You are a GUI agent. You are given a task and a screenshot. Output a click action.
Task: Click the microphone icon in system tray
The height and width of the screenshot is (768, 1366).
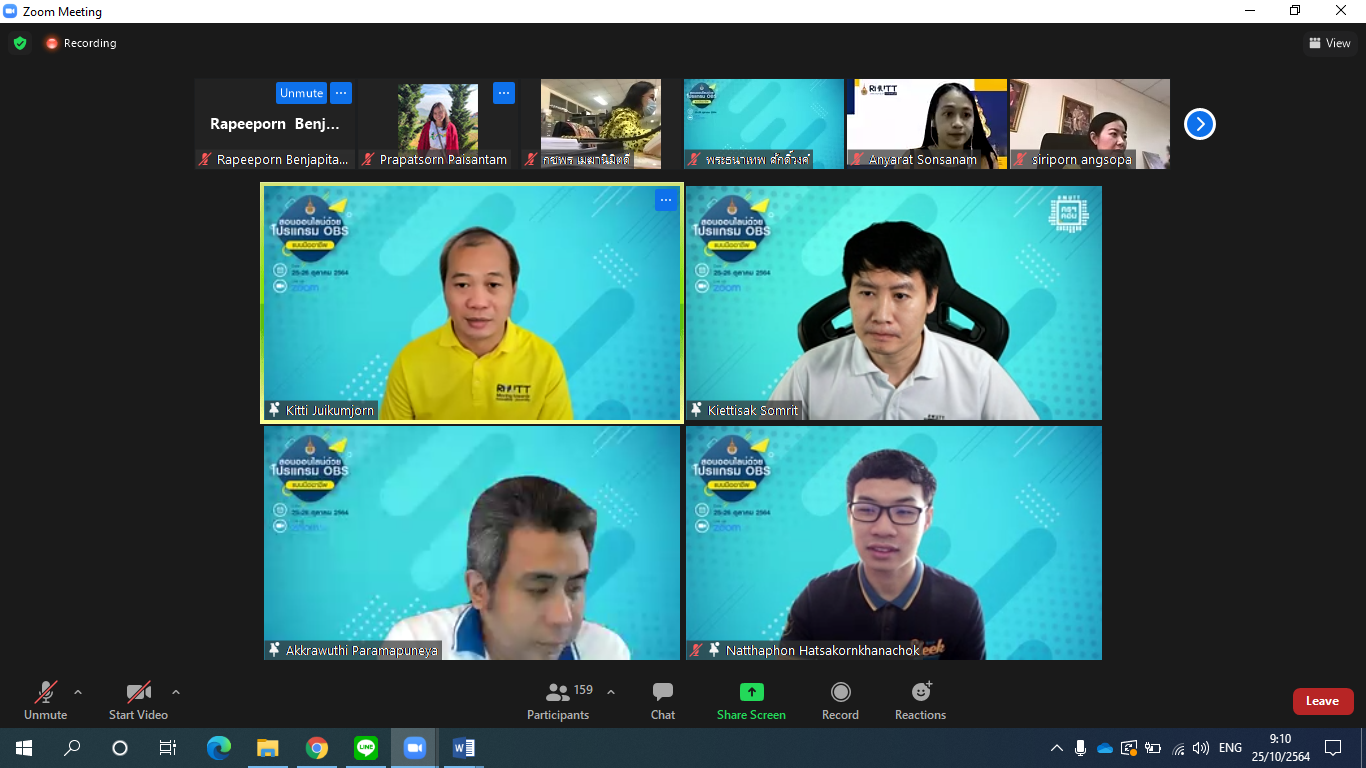click(x=1081, y=748)
